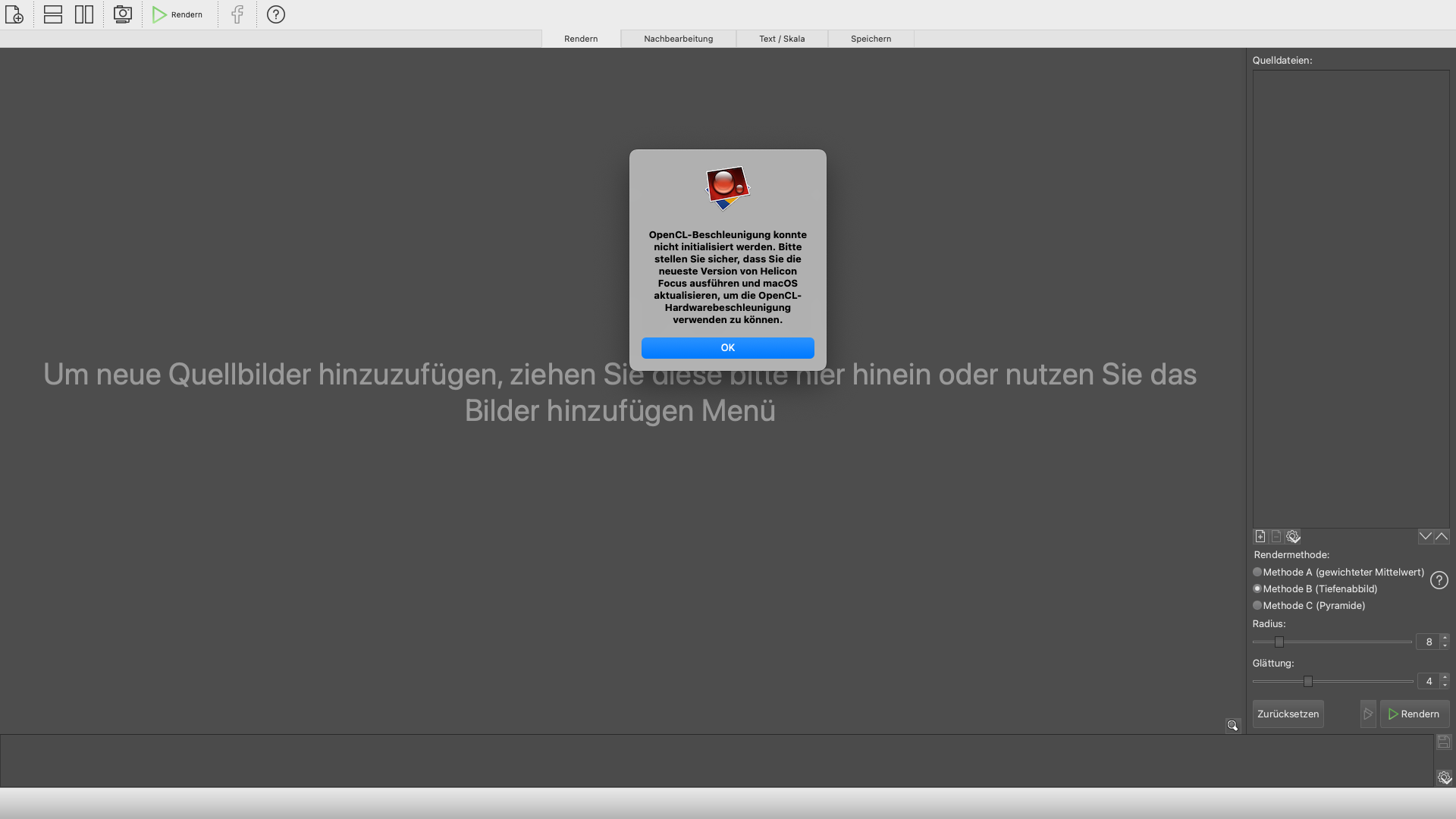Select Methode B (Tiefenabbild)

click(1315, 589)
